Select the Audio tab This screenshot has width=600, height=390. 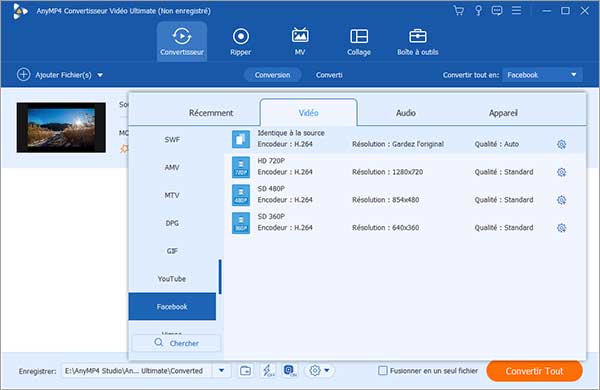406,113
